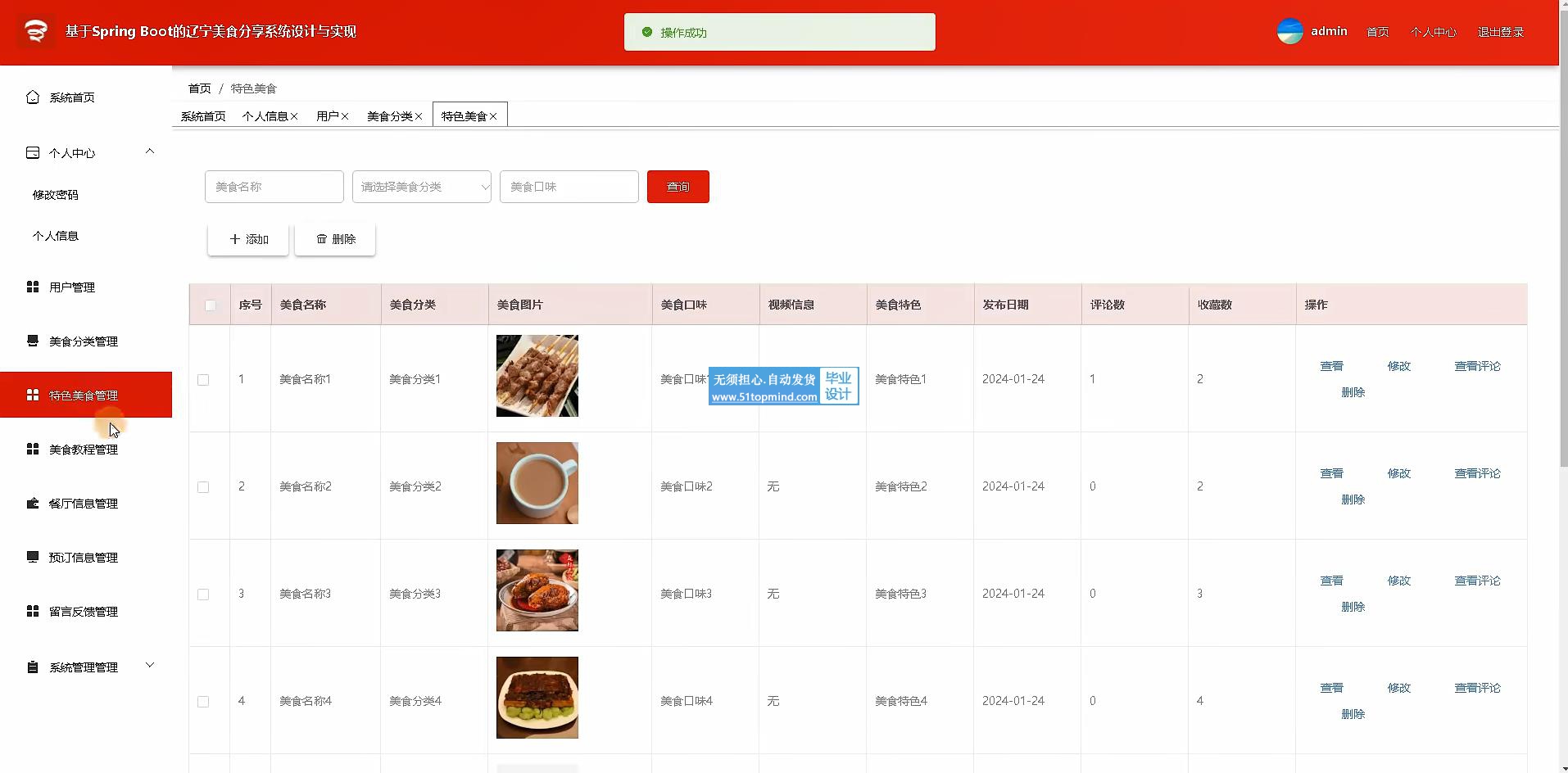Viewport: 1568px width, 773px height.
Task: Click the green success check icon
Action: click(647, 32)
